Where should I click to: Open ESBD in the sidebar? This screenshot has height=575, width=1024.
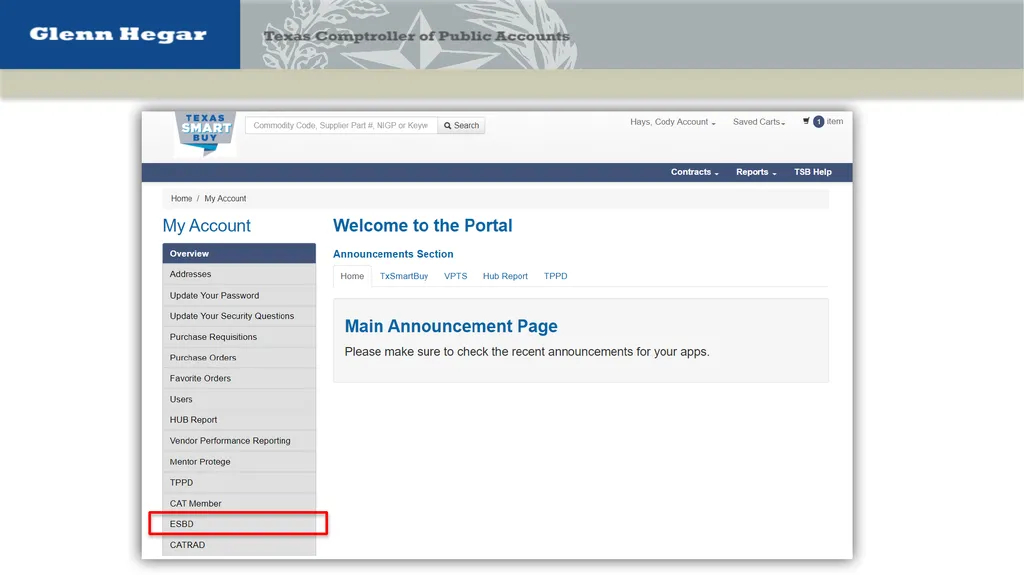click(239, 524)
